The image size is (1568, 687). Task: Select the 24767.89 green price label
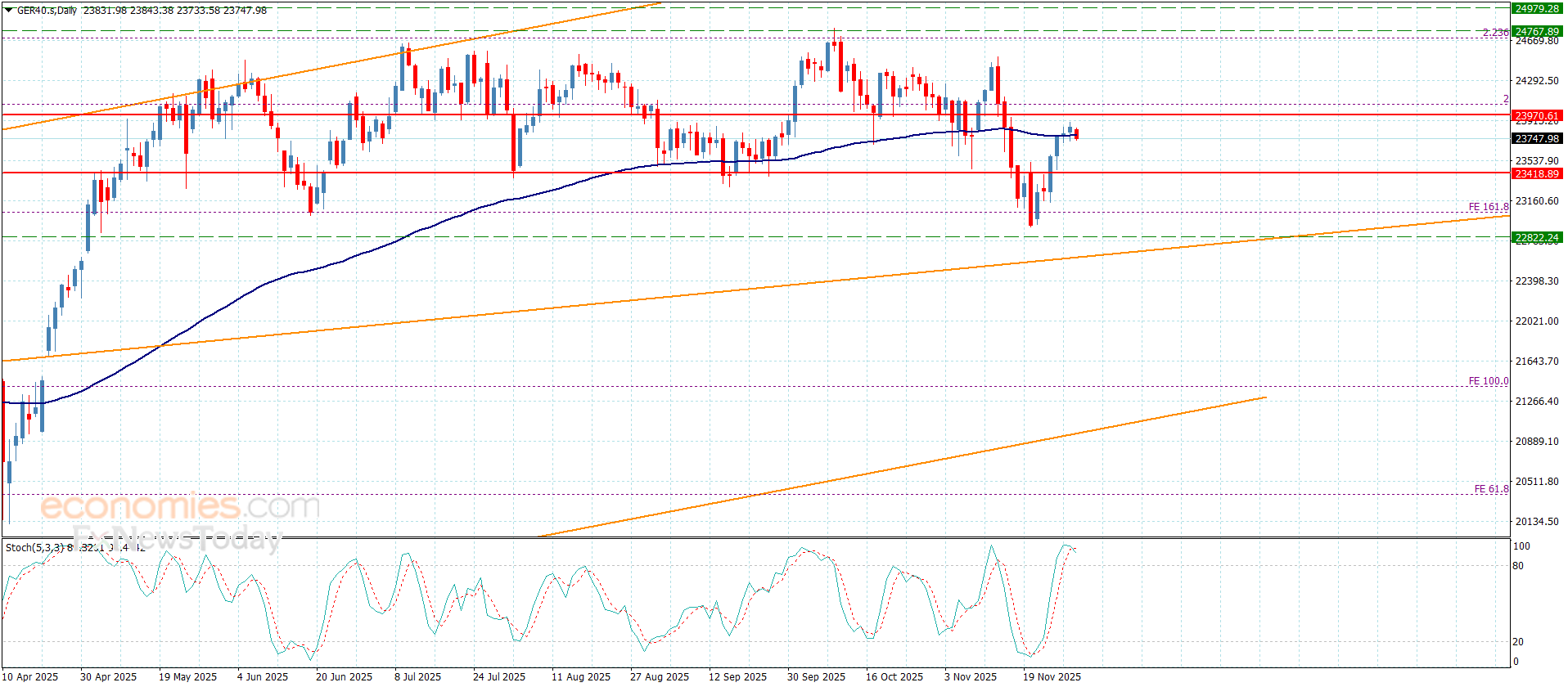pos(1536,32)
